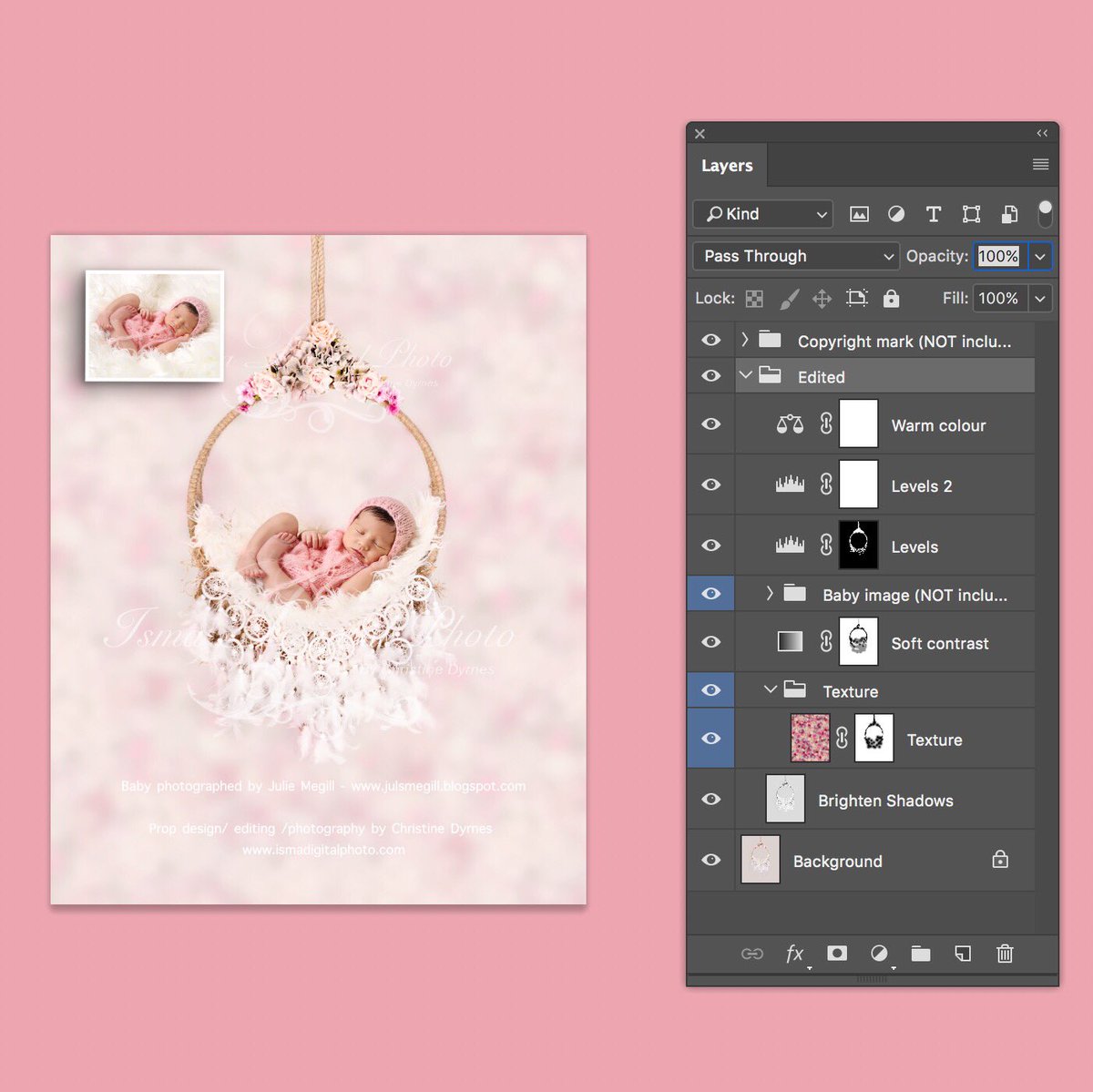The image size is (1093, 1092).
Task: Create a new group folder
Action: tap(921, 954)
